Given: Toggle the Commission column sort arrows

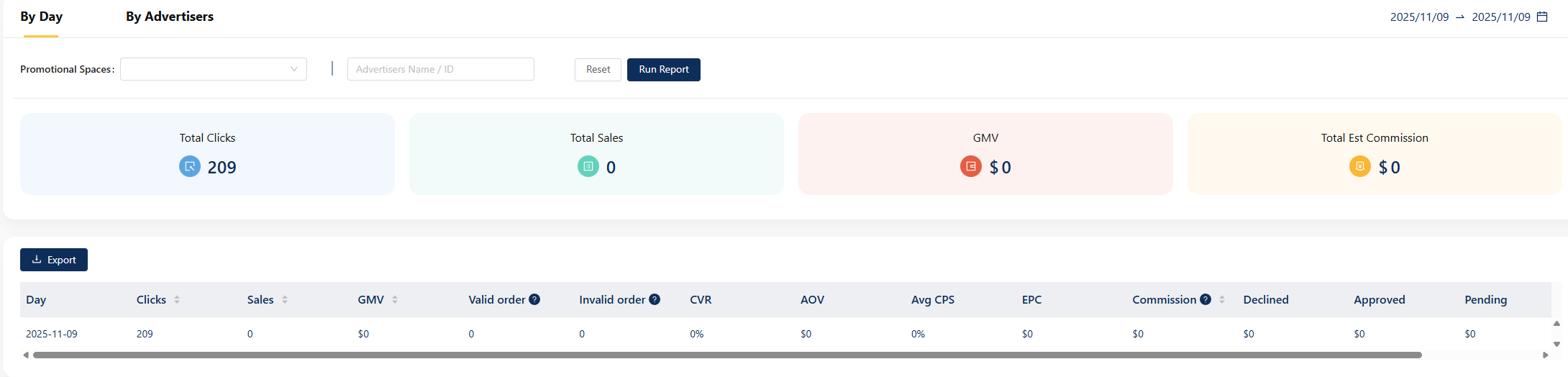Looking at the screenshot, I should 1222,299.
